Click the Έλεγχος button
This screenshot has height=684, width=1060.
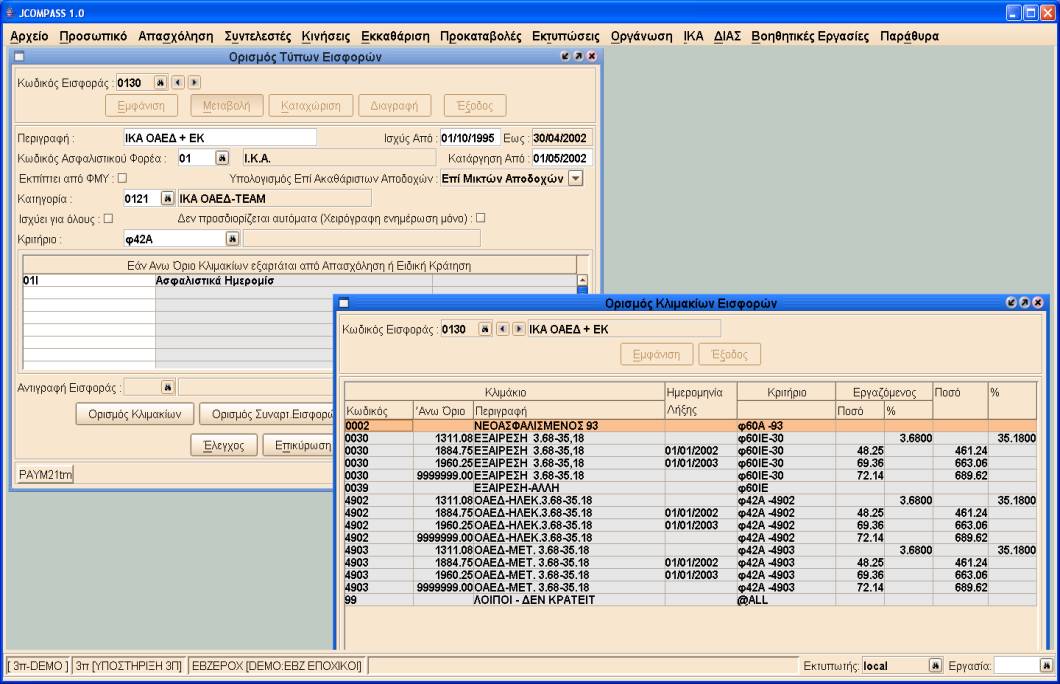[224, 445]
